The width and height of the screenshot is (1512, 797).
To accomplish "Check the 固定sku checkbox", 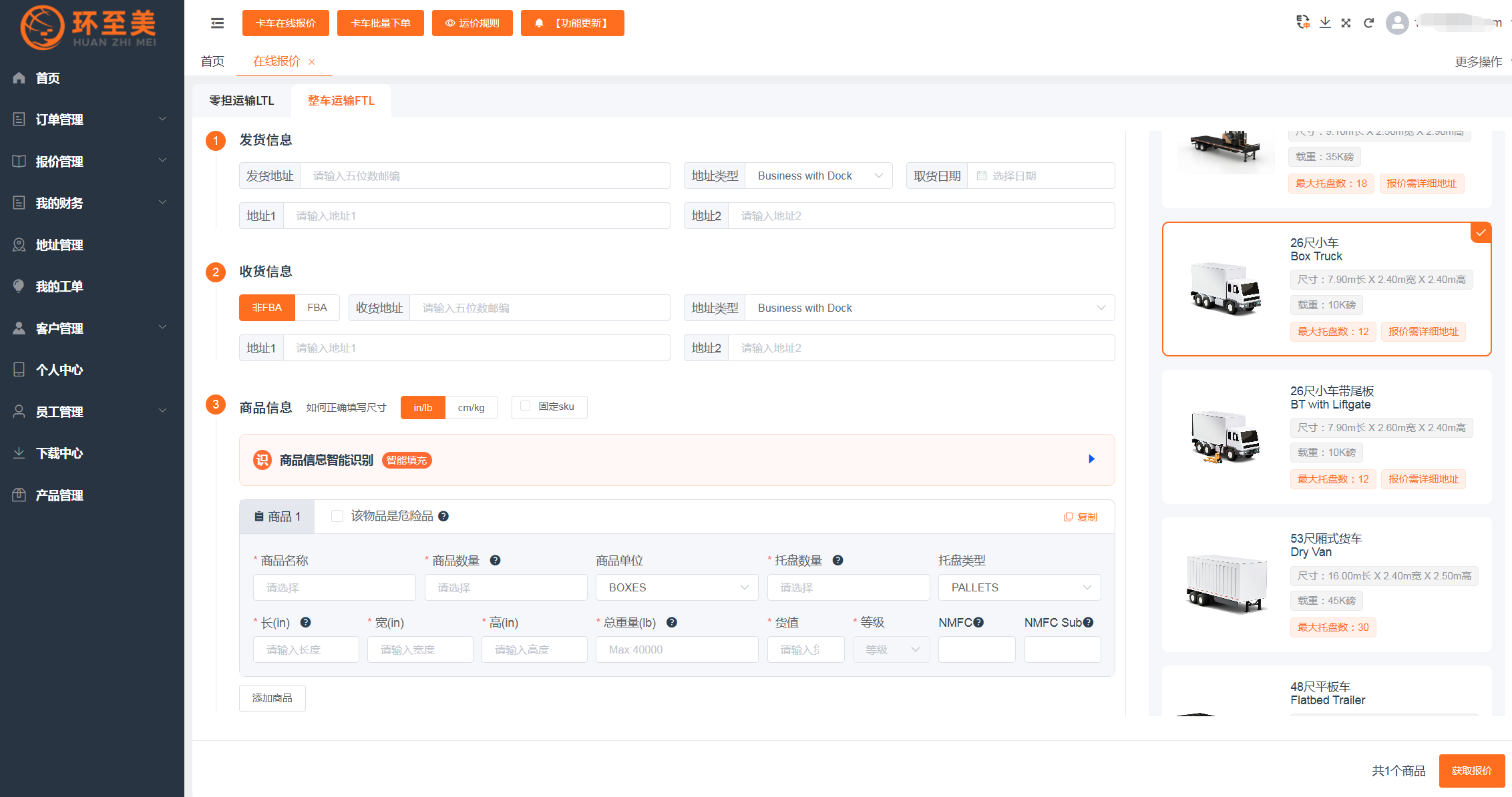I will pyautogui.click(x=525, y=406).
